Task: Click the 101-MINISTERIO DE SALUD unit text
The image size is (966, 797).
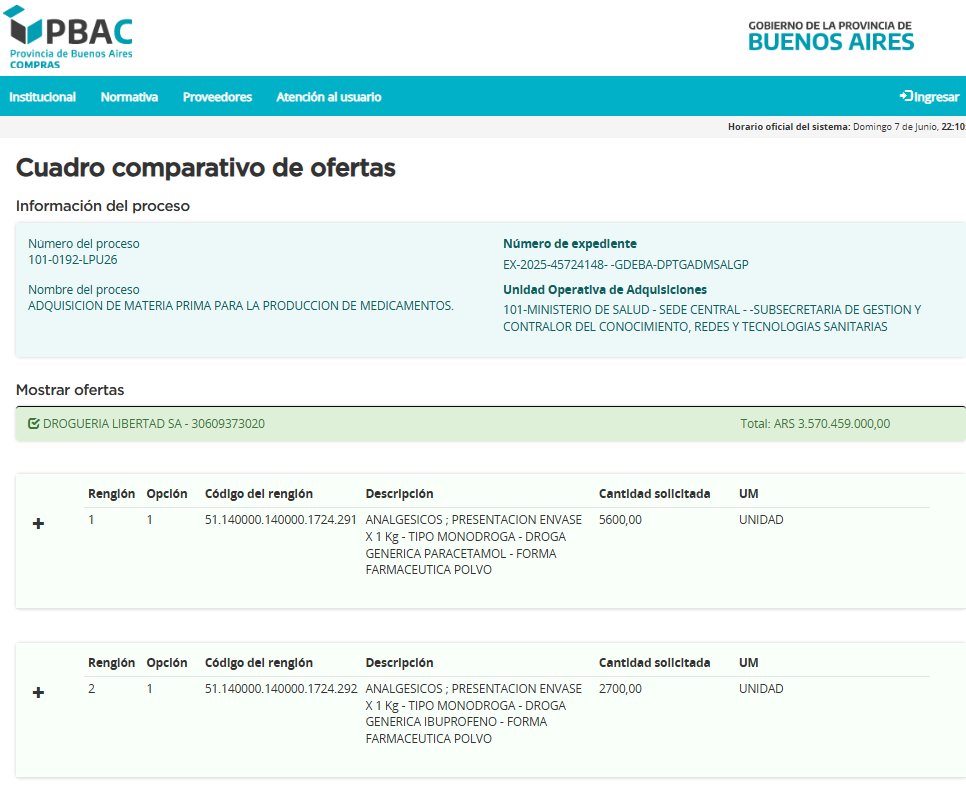Action: coord(712,318)
